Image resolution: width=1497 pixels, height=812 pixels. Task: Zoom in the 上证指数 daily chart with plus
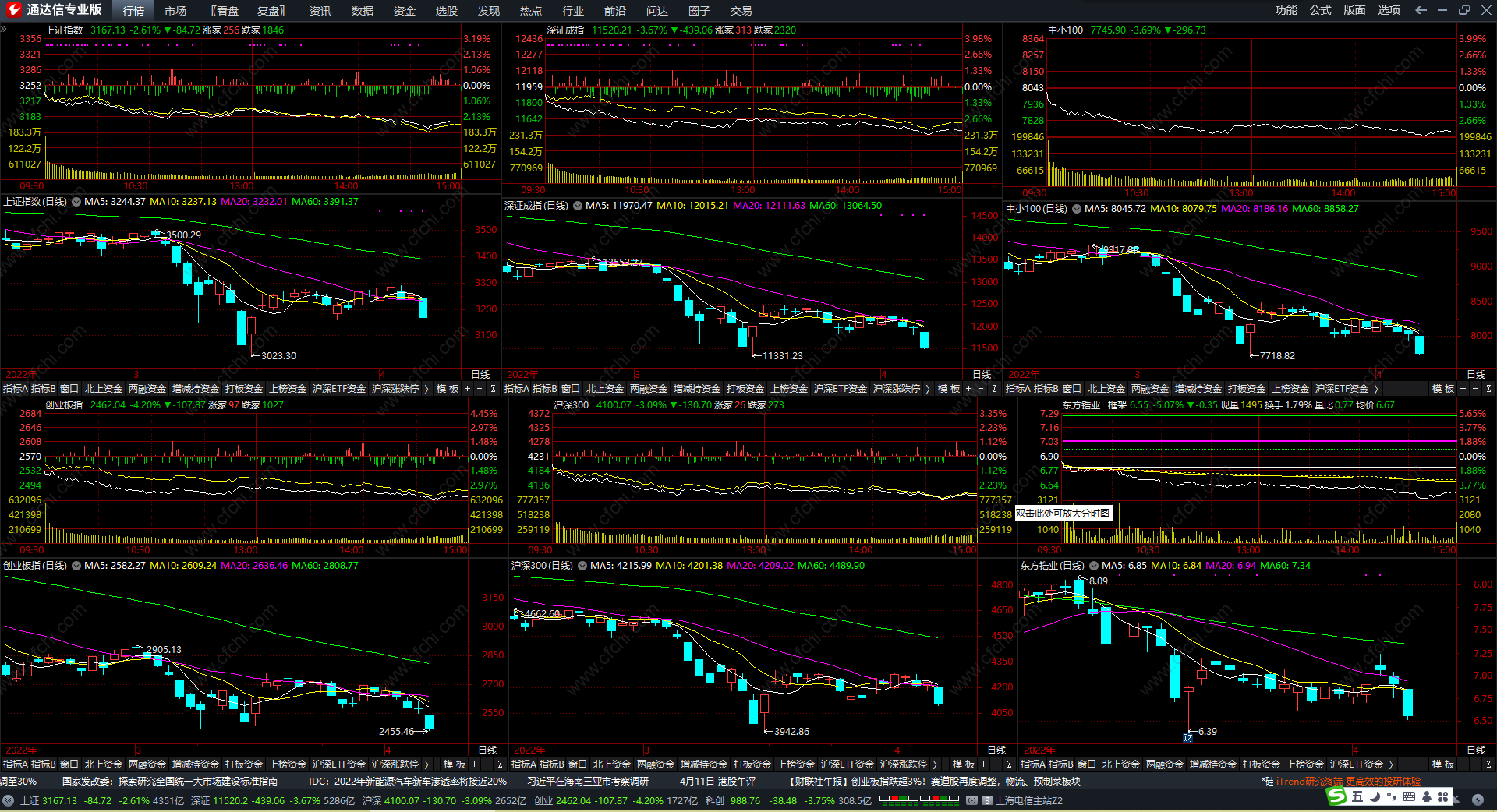click(x=468, y=388)
